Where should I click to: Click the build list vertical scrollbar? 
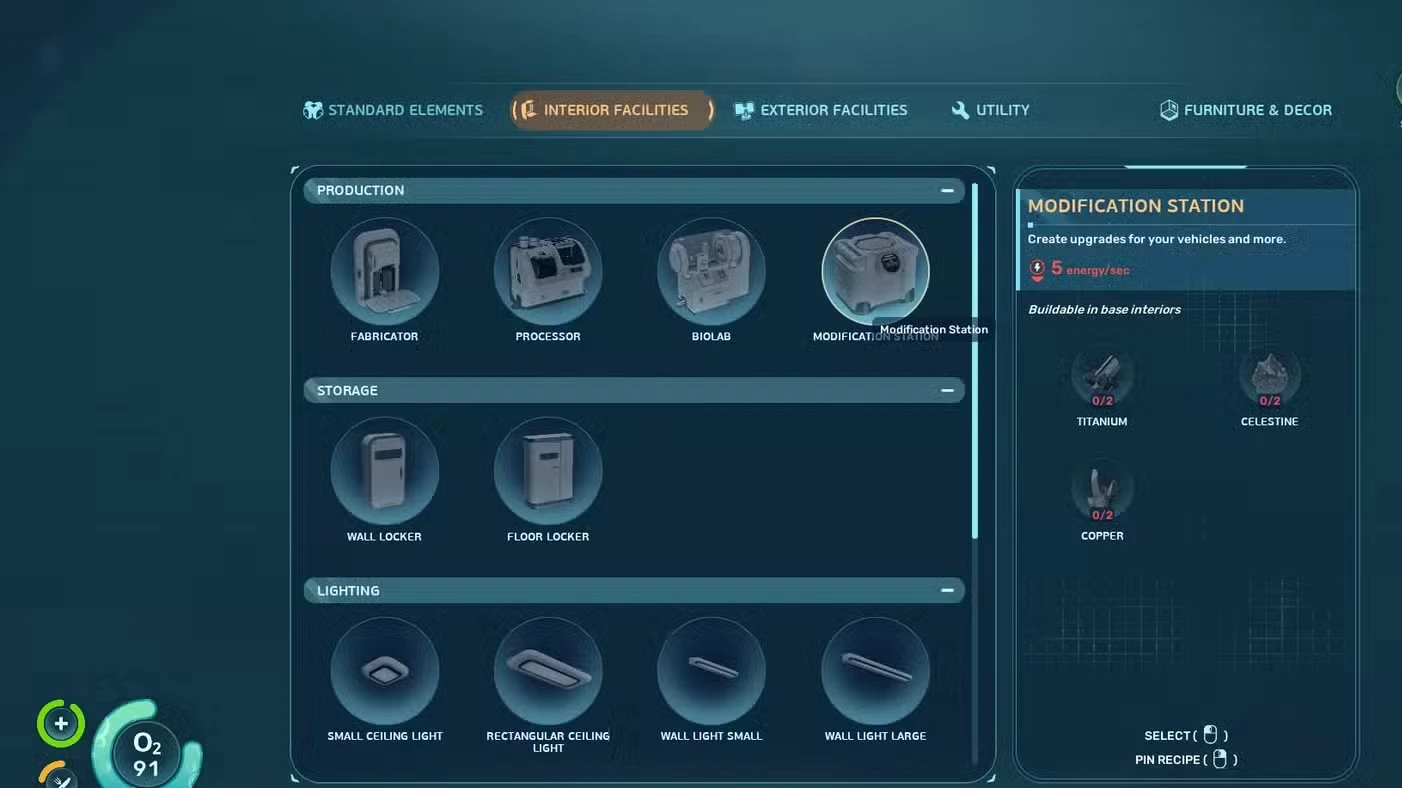(x=976, y=360)
